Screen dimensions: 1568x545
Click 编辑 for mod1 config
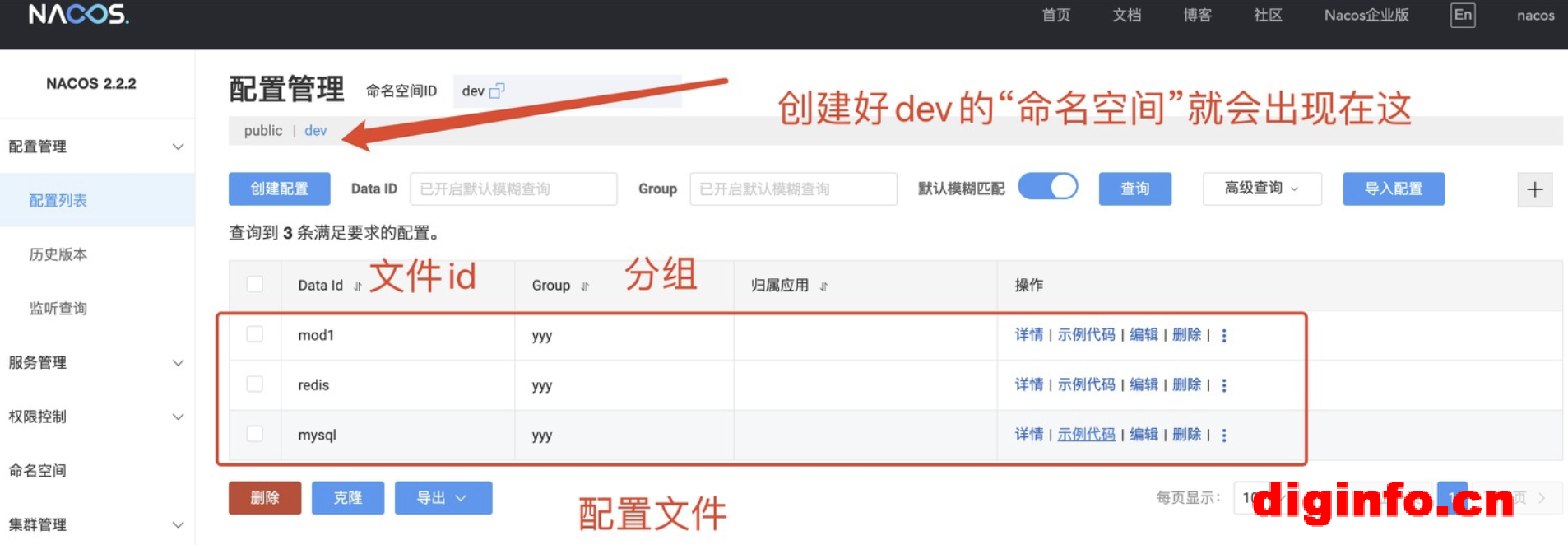1144,334
